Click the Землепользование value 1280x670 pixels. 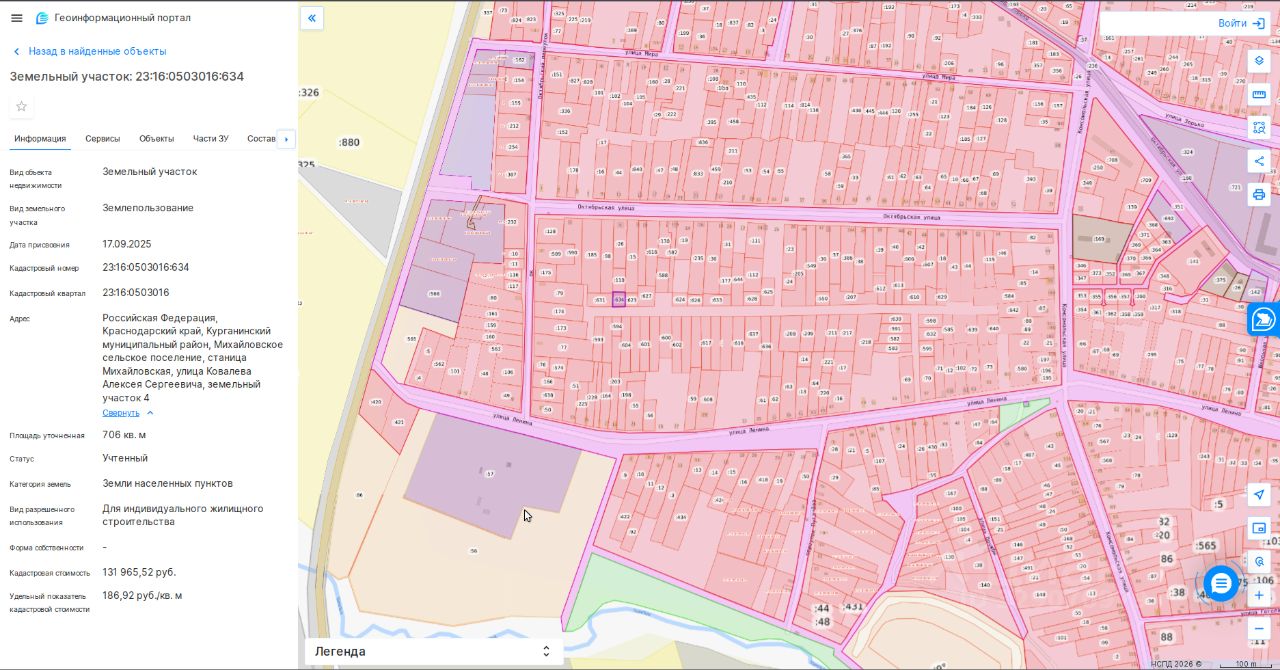[x=148, y=208]
